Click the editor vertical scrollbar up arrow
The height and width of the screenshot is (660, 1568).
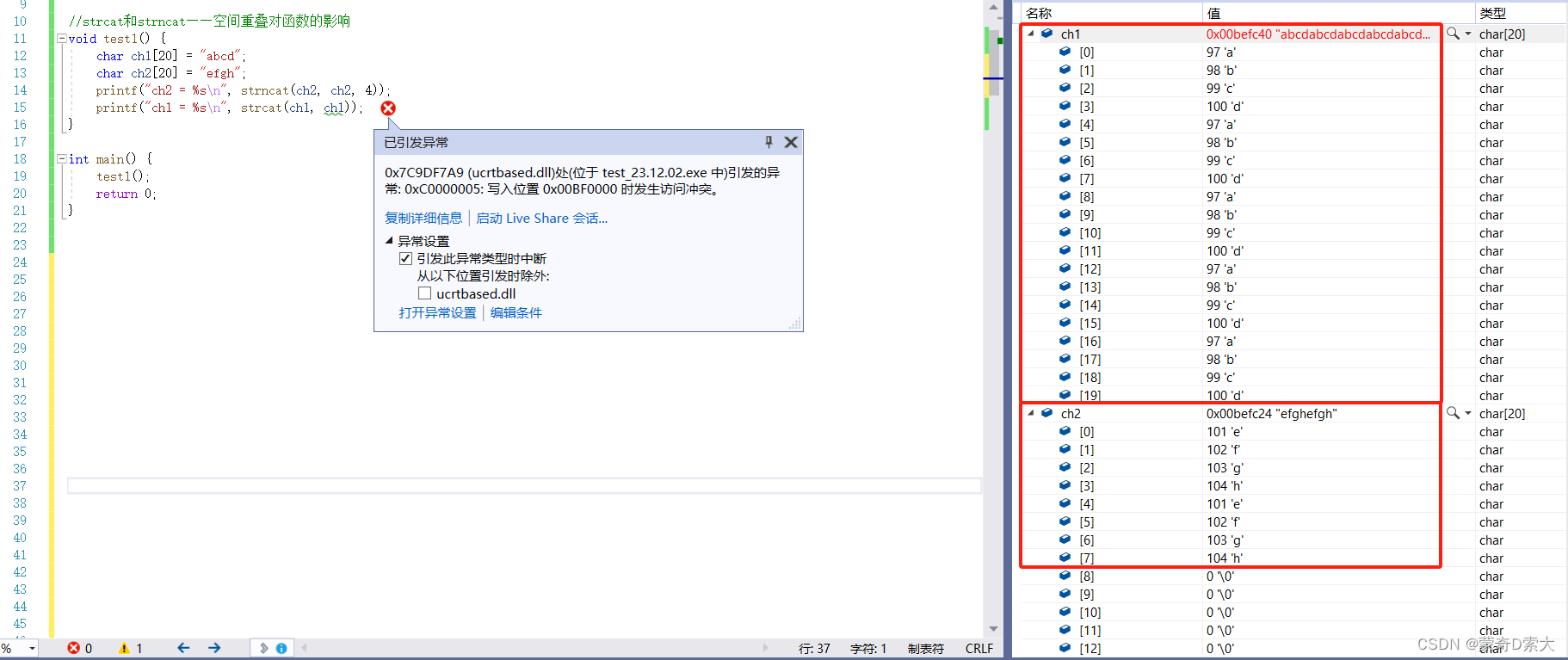tap(994, 8)
